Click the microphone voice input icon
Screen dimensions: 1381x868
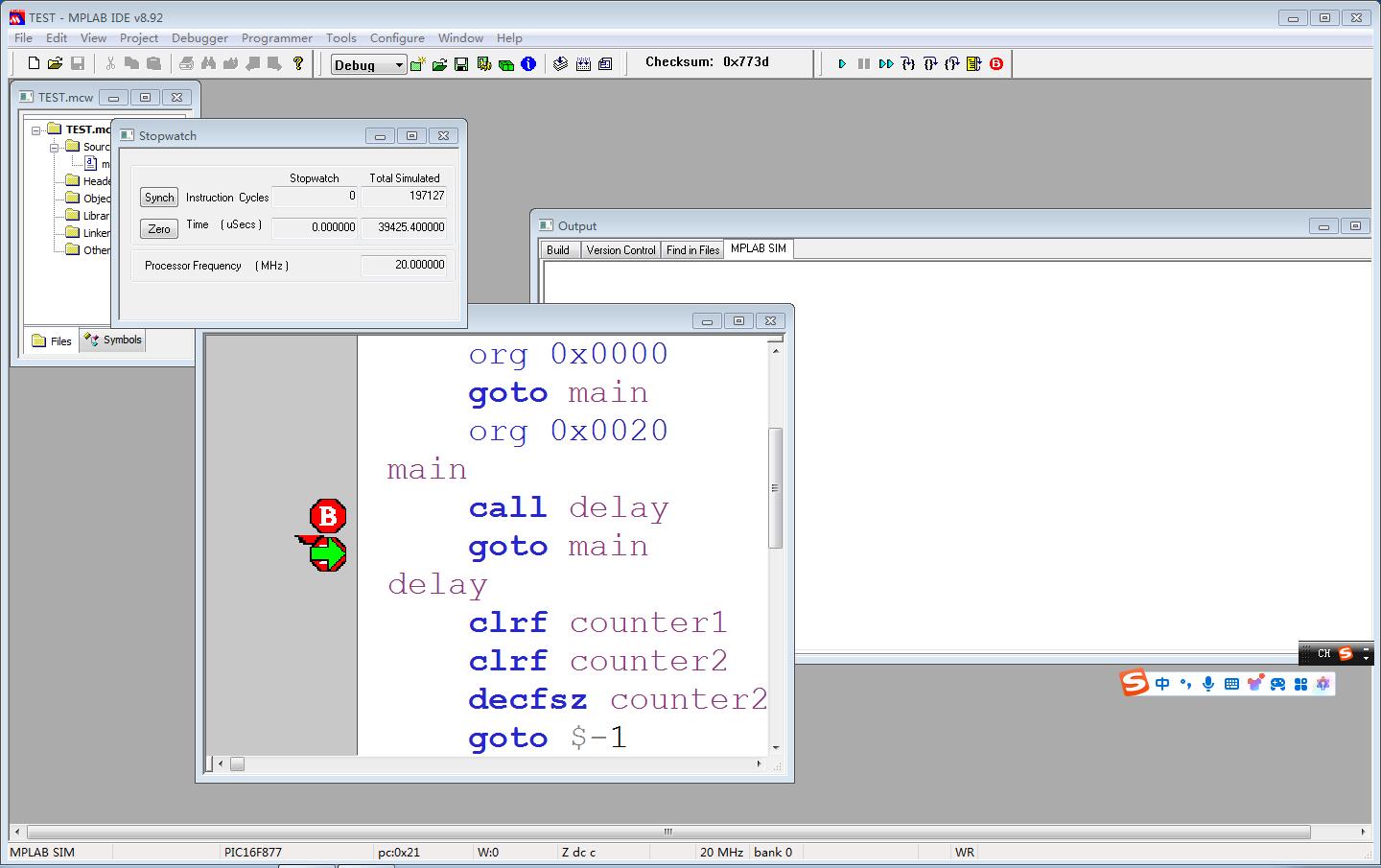[1208, 684]
